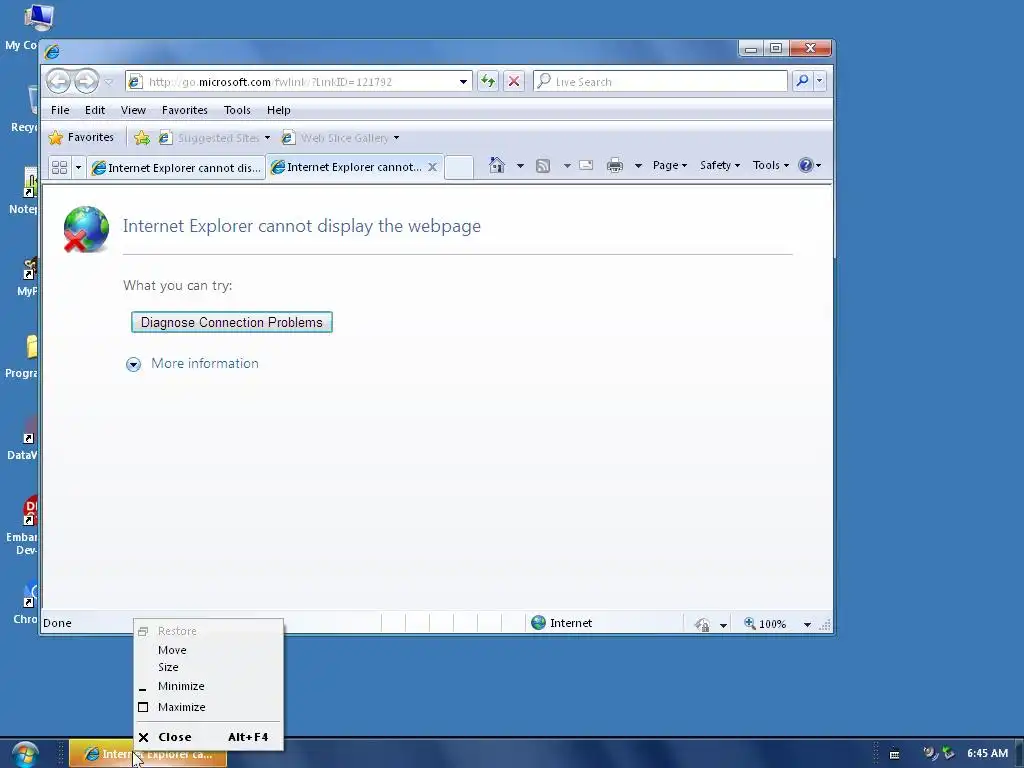Click the Help question mark icon
Screen dimensions: 1024x768
[806, 165]
